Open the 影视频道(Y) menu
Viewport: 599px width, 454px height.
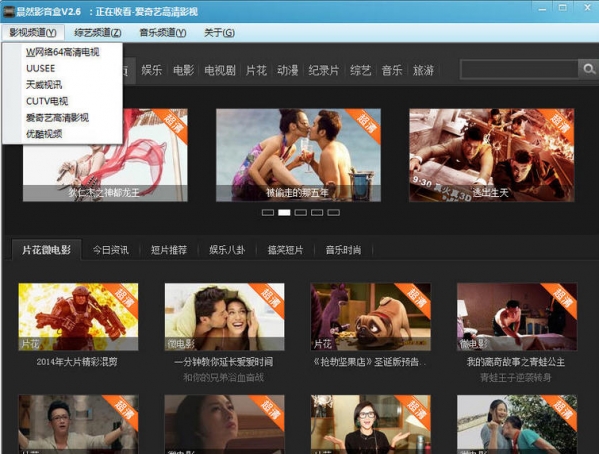pos(33,32)
